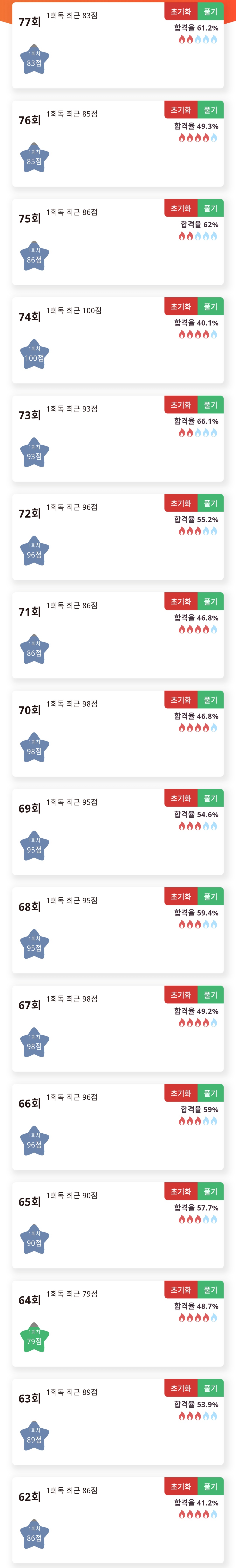Viewport: 236px width, 1568px height.
Task: Click the flame difficulty icons for 76회
Action: click(x=198, y=138)
